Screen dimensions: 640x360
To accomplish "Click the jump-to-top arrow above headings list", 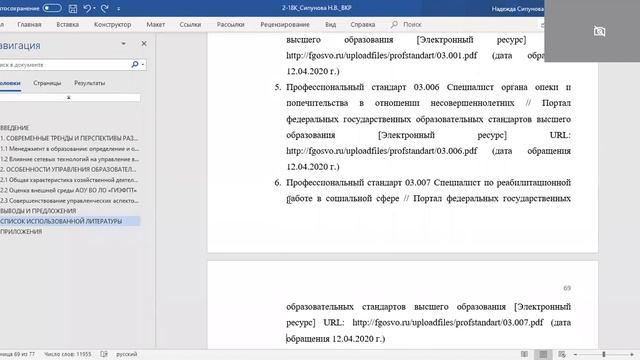I will (x=69, y=98).
